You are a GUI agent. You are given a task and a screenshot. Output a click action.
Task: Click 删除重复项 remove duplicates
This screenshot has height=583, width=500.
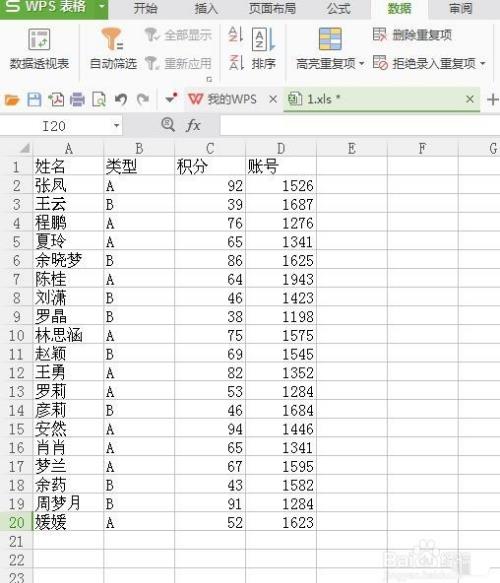coord(413,35)
